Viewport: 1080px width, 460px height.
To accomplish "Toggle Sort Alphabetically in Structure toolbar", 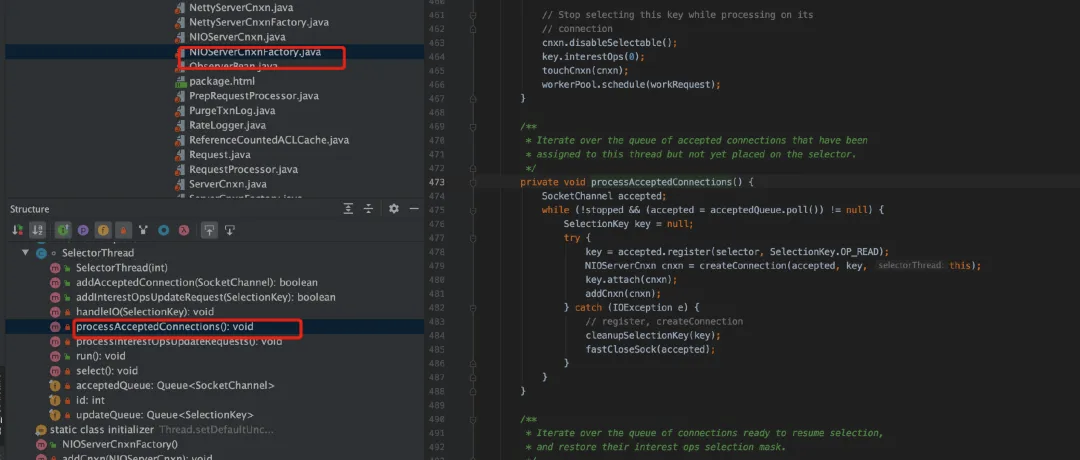I will pos(39,230).
